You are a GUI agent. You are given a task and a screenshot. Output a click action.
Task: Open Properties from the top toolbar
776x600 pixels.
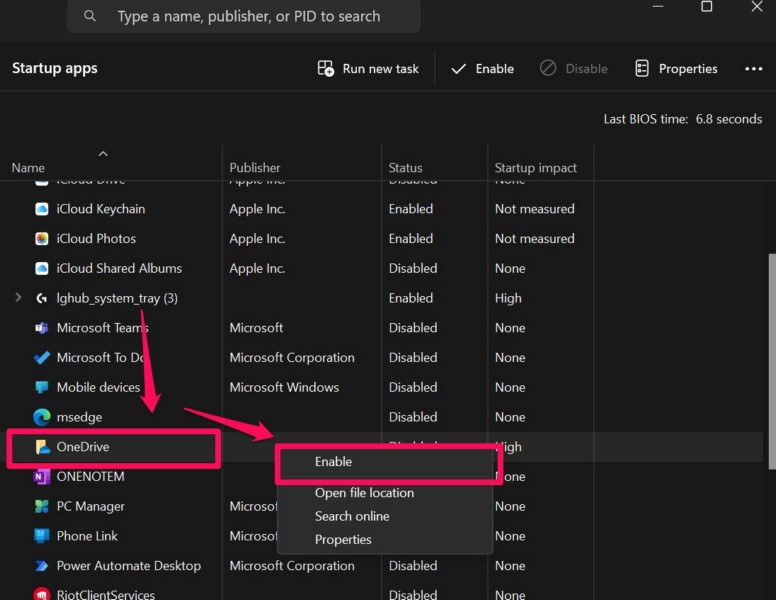click(x=676, y=69)
